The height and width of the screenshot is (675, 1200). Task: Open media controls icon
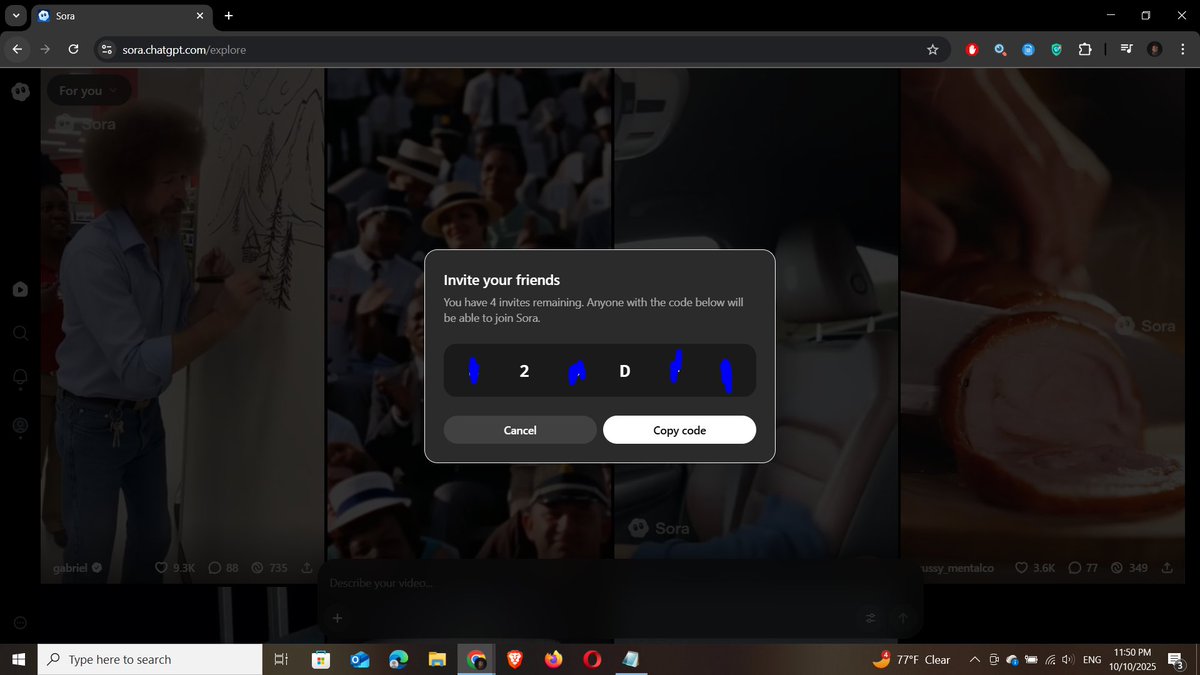point(1127,49)
